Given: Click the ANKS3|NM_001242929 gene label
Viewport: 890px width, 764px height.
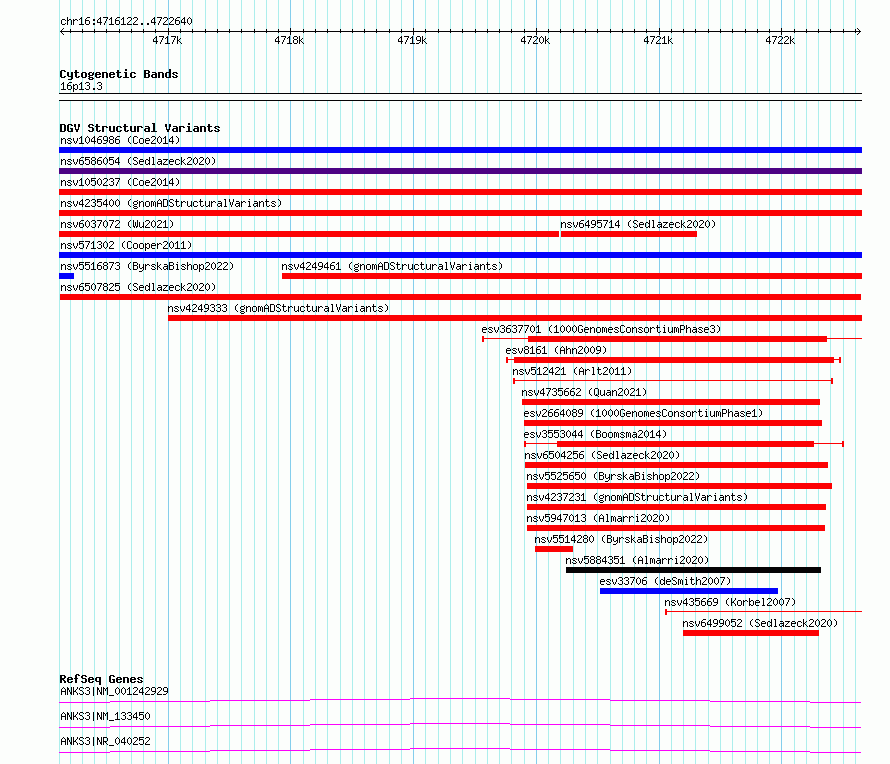Looking at the screenshot, I should tap(114, 691).
